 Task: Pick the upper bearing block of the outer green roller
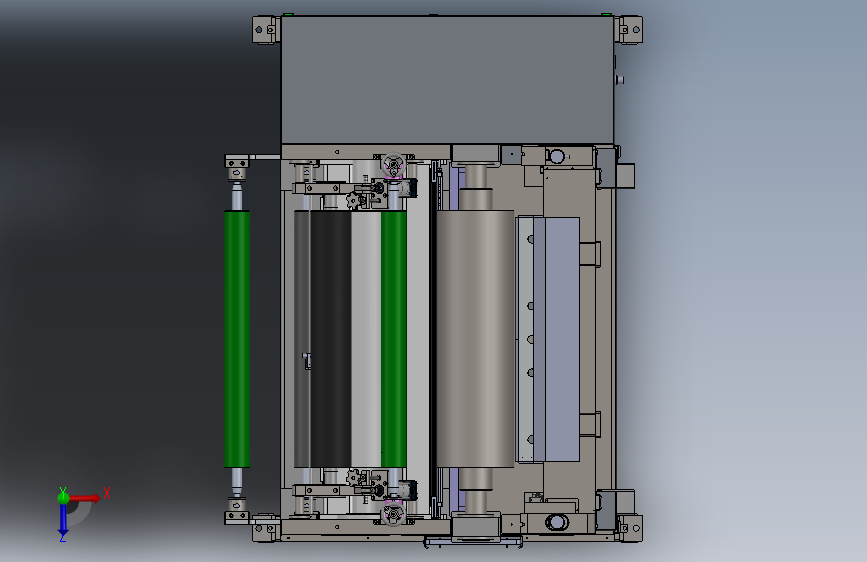click(237, 168)
